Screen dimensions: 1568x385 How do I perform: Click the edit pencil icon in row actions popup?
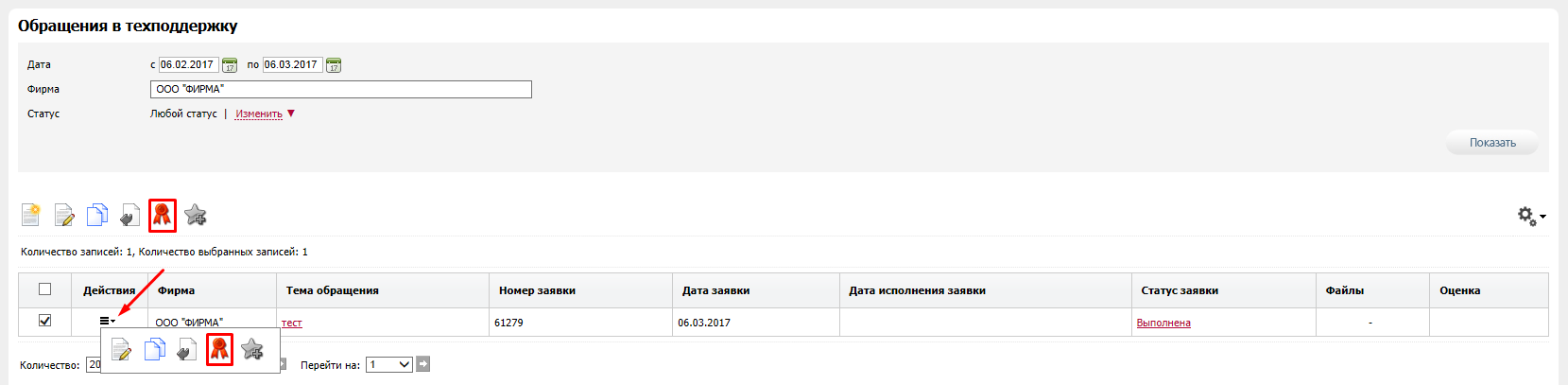pyautogui.click(x=121, y=350)
